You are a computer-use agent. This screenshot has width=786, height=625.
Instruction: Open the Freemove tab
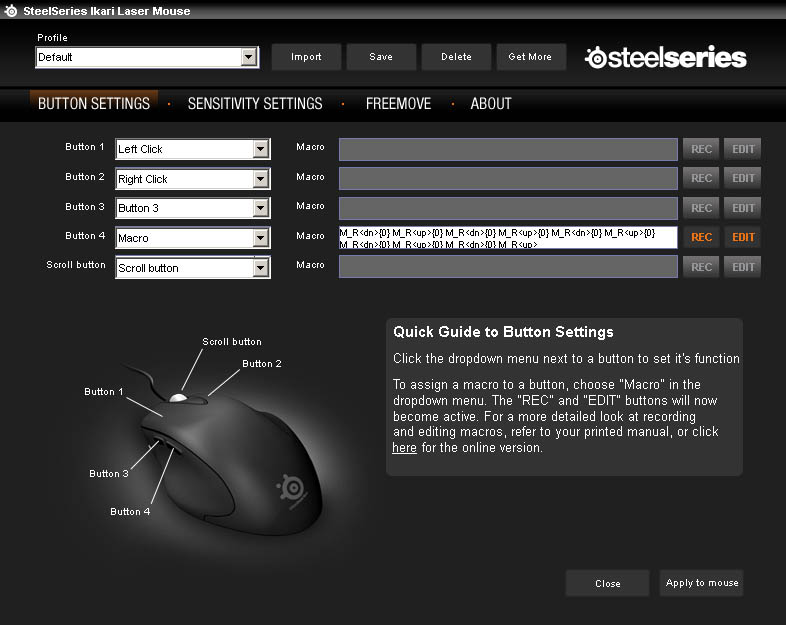coord(398,104)
